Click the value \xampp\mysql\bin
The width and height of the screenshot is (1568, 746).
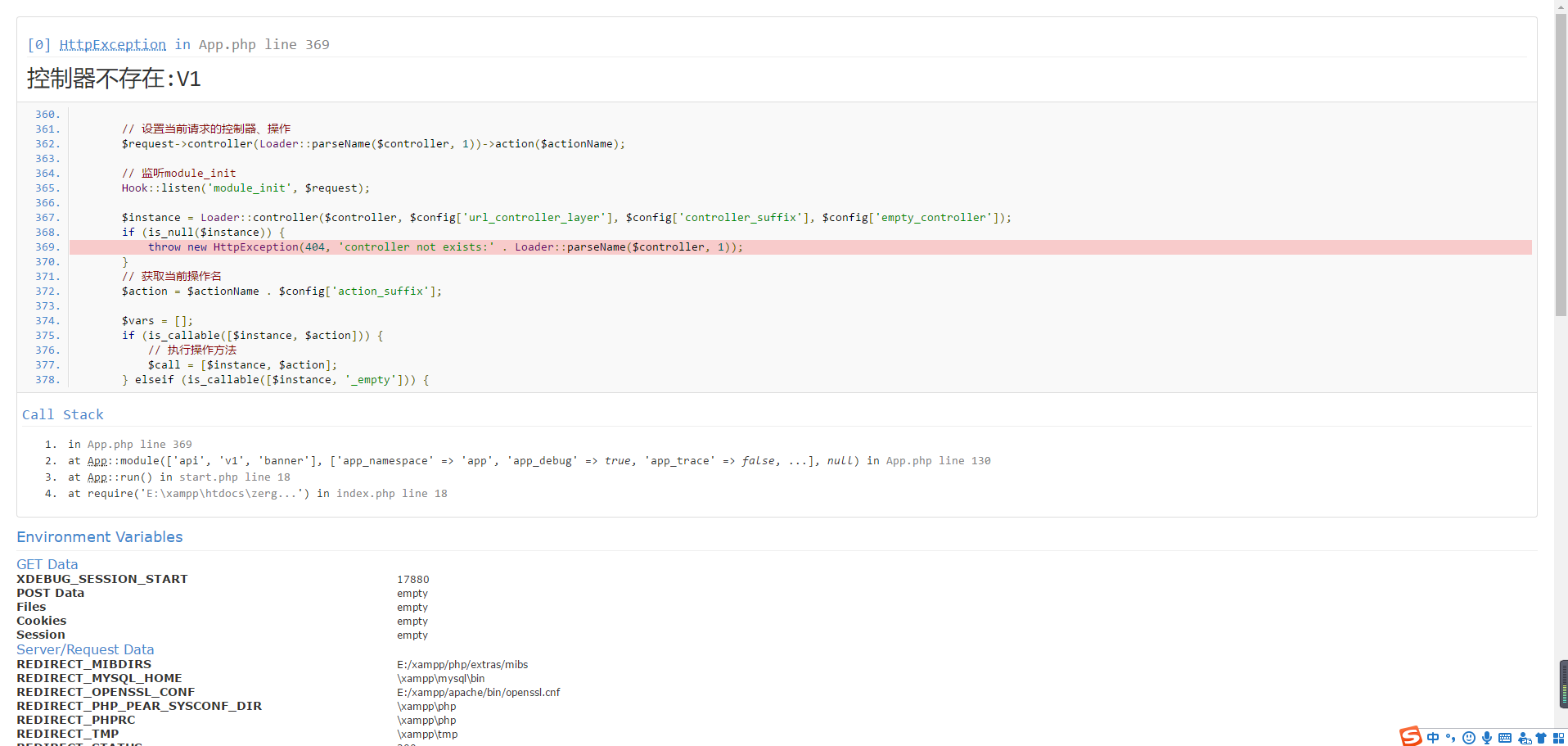coord(441,679)
